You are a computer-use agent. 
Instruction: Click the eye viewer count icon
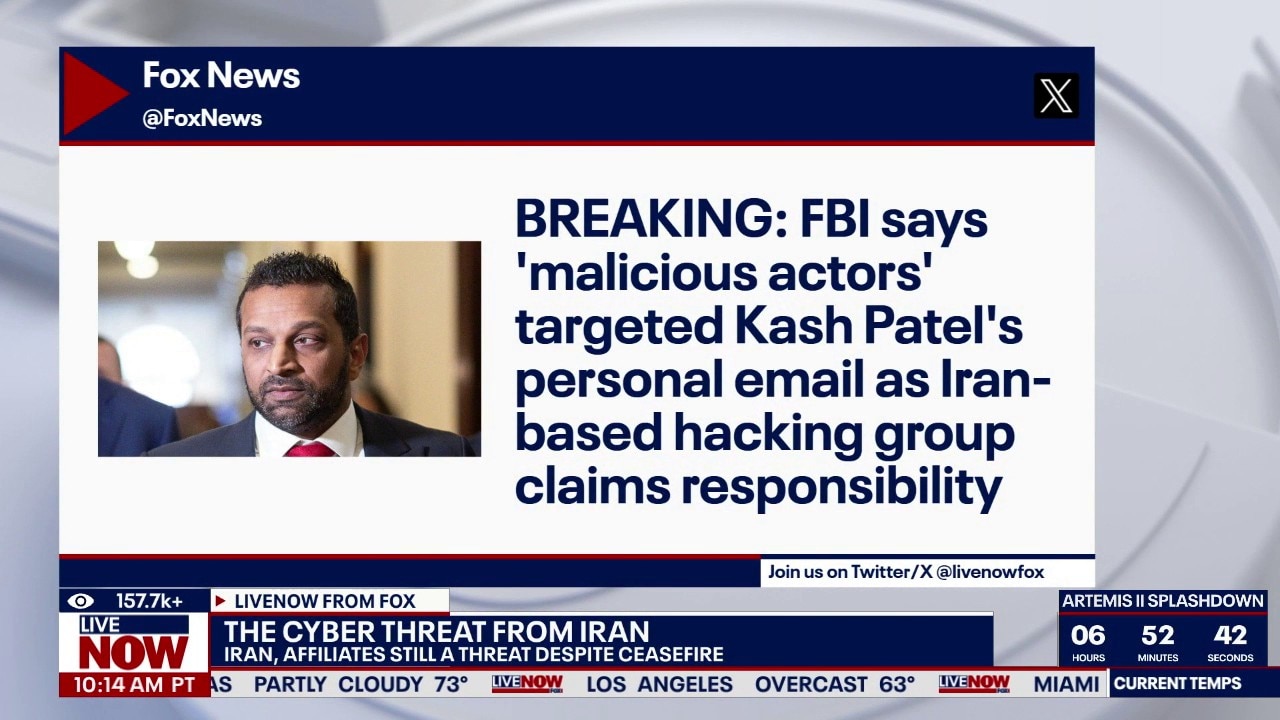pyautogui.click(x=81, y=601)
